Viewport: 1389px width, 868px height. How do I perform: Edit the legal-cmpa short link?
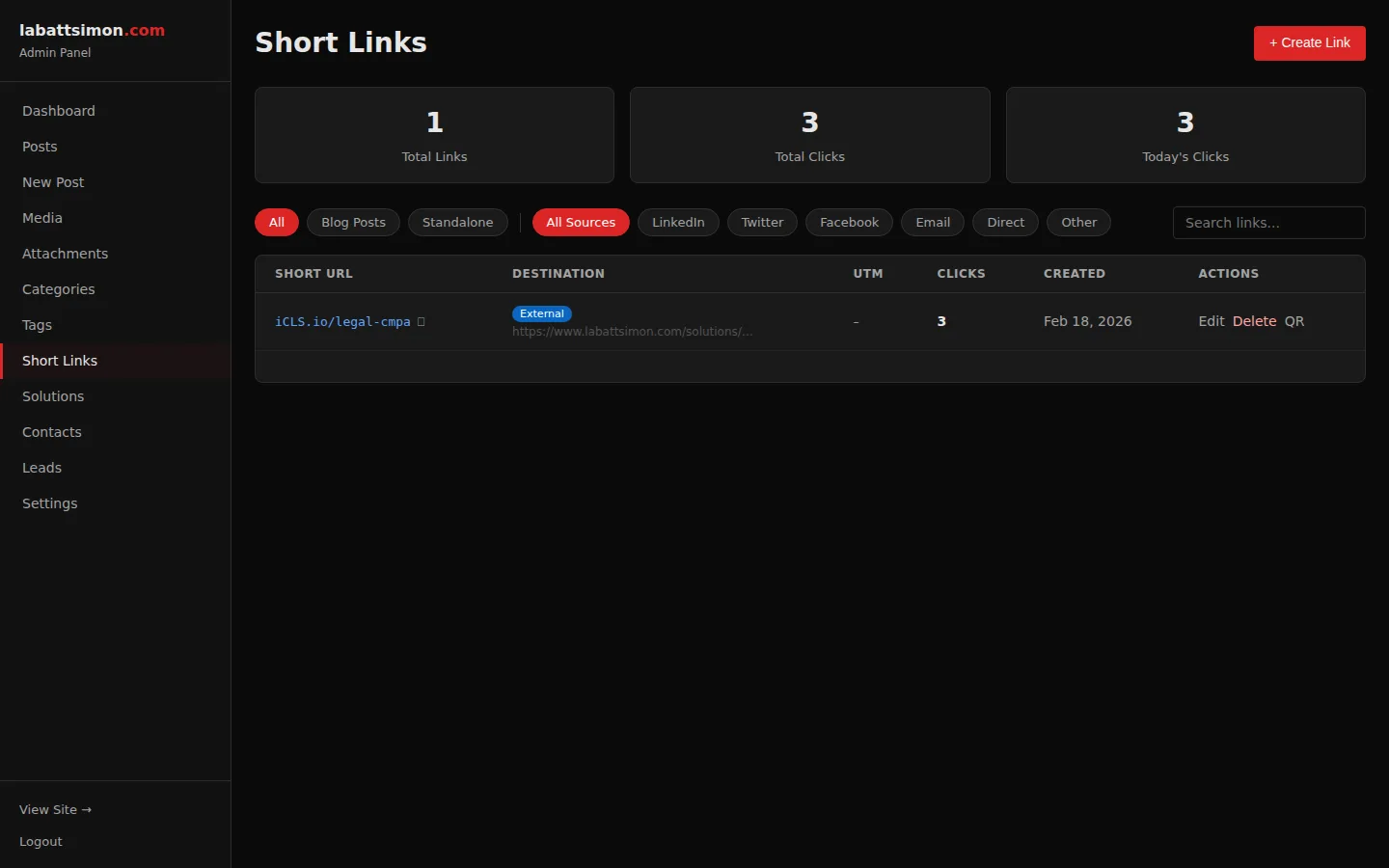(1211, 321)
